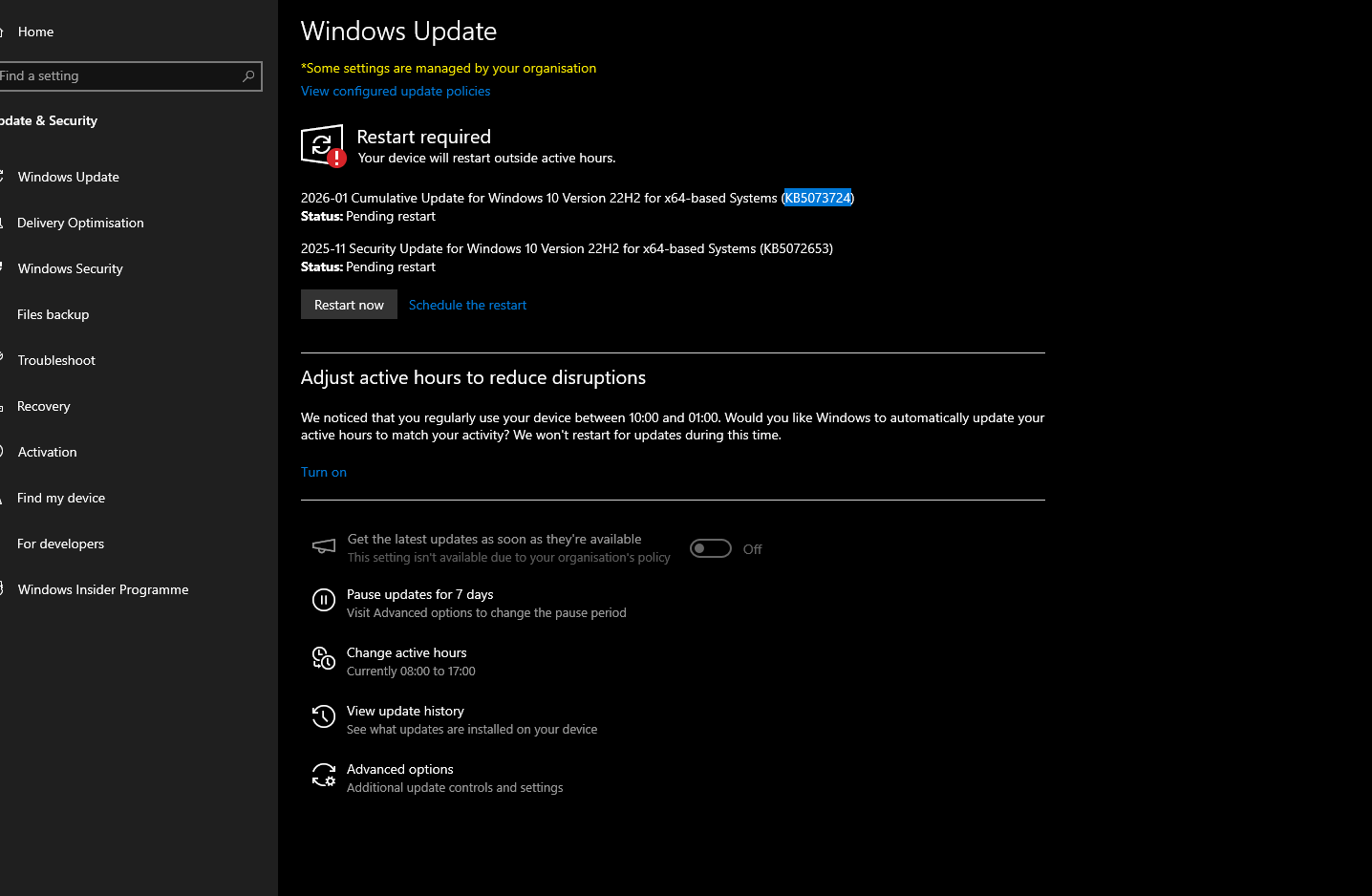The image size is (1372, 896).
Task: Go to the Activation page
Action: pos(47,452)
